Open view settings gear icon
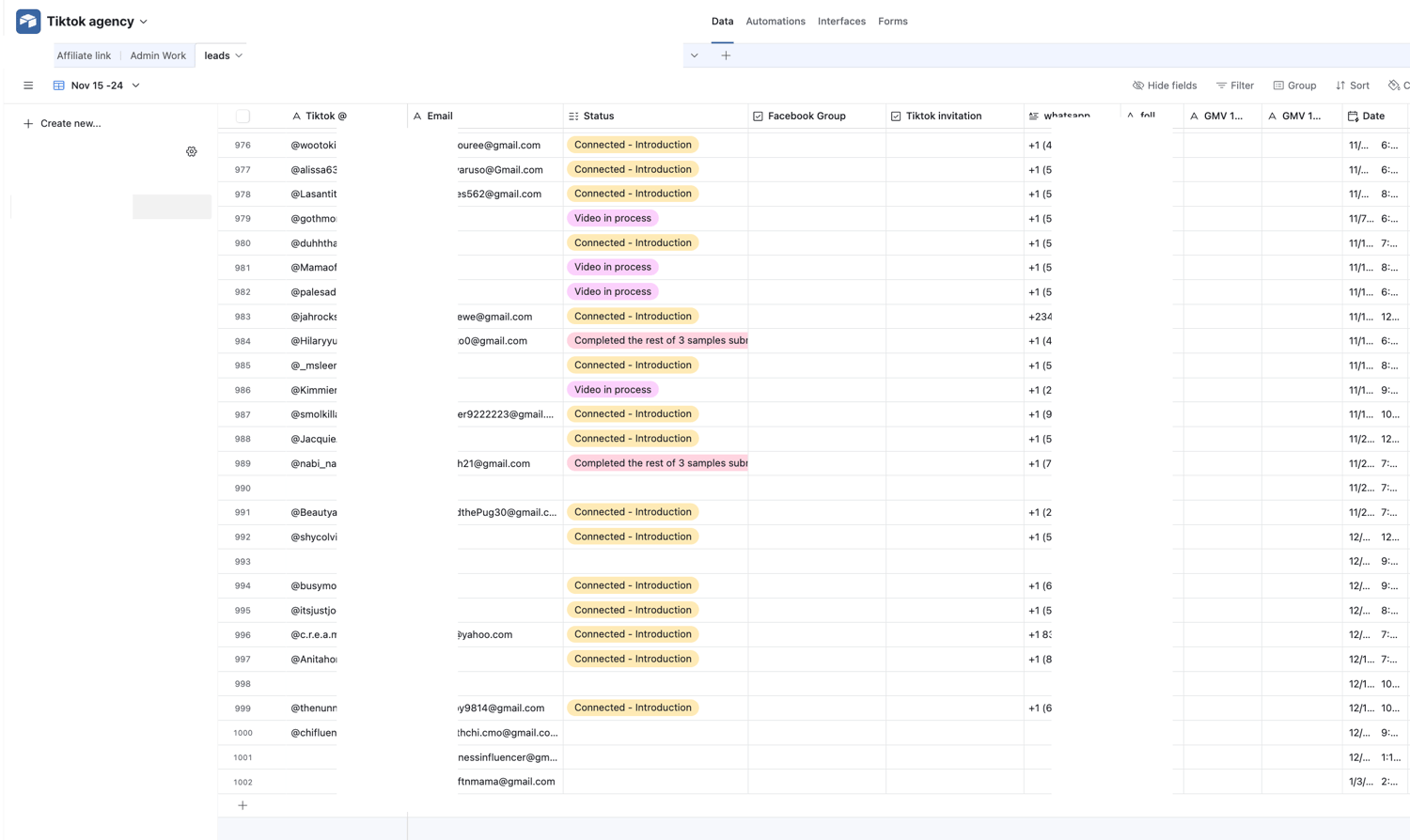Image resolution: width=1410 pixels, height=840 pixels. click(x=192, y=151)
